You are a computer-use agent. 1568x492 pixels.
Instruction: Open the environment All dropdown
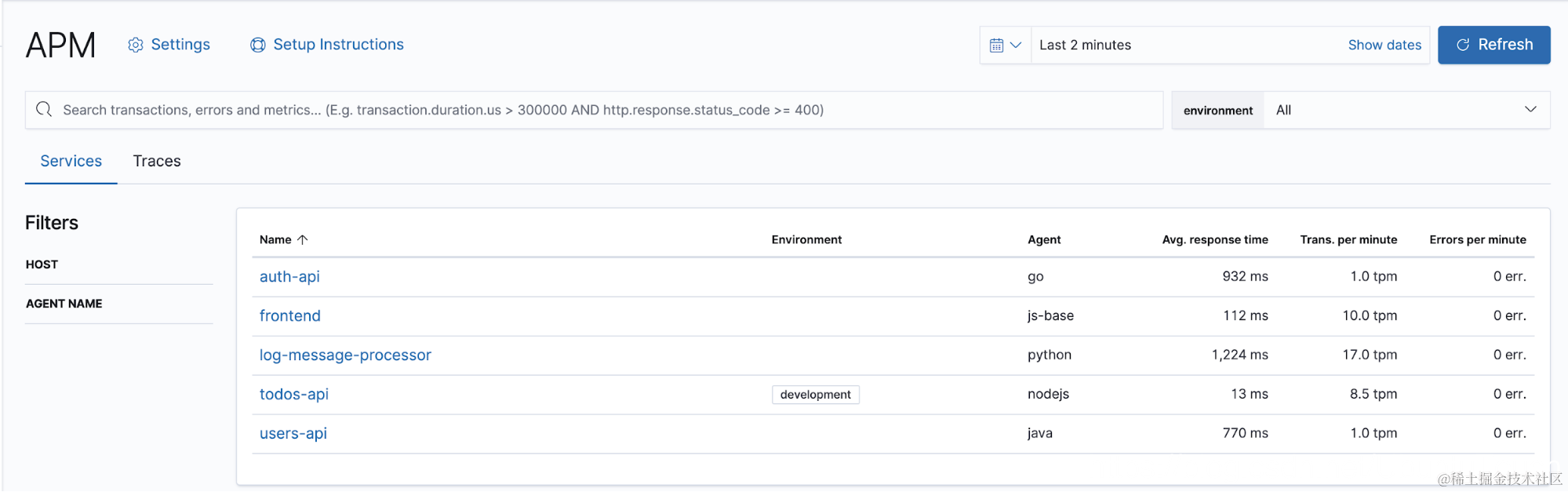tap(1406, 110)
